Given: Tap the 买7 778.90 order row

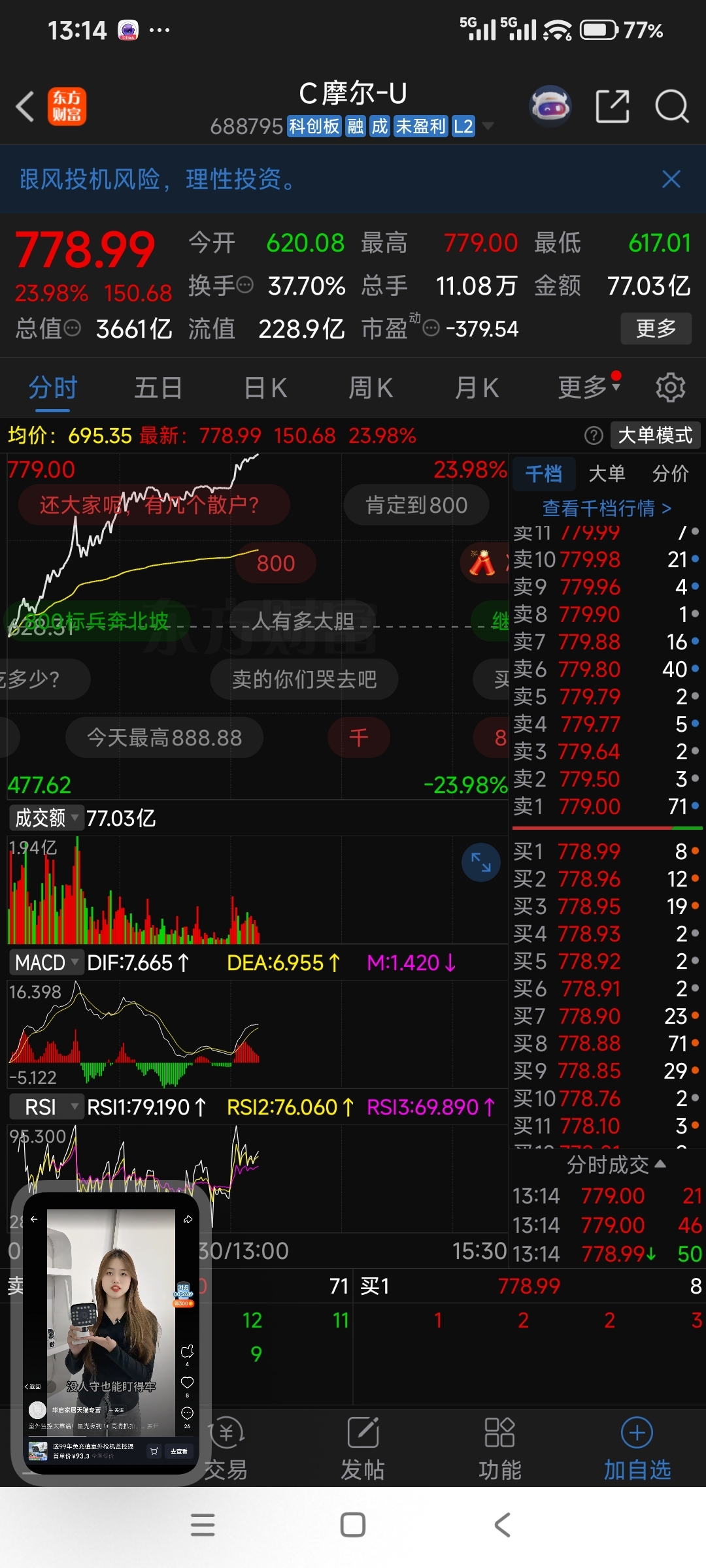Looking at the screenshot, I should [607, 1016].
